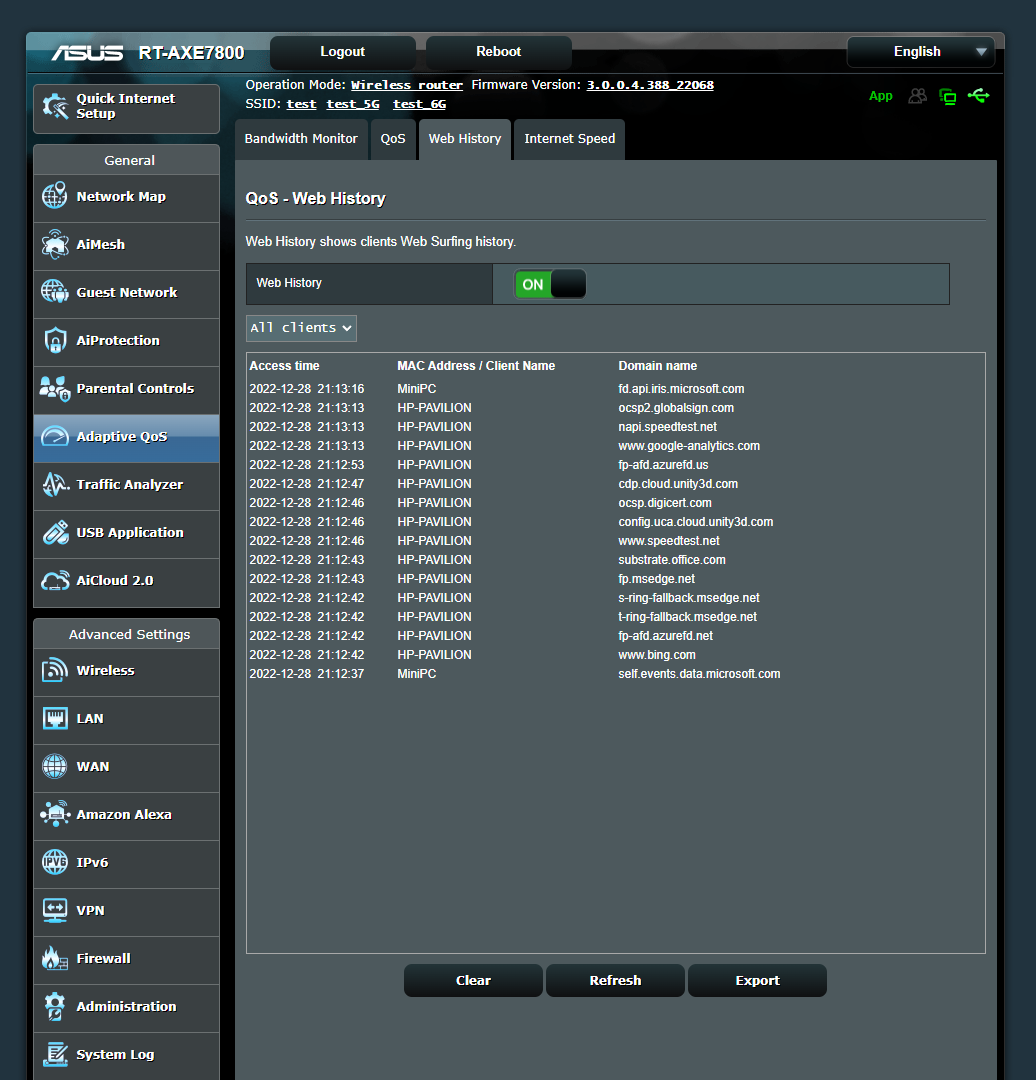Switch to the QoS tab
The image size is (1036, 1080).
[x=393, y=138]
